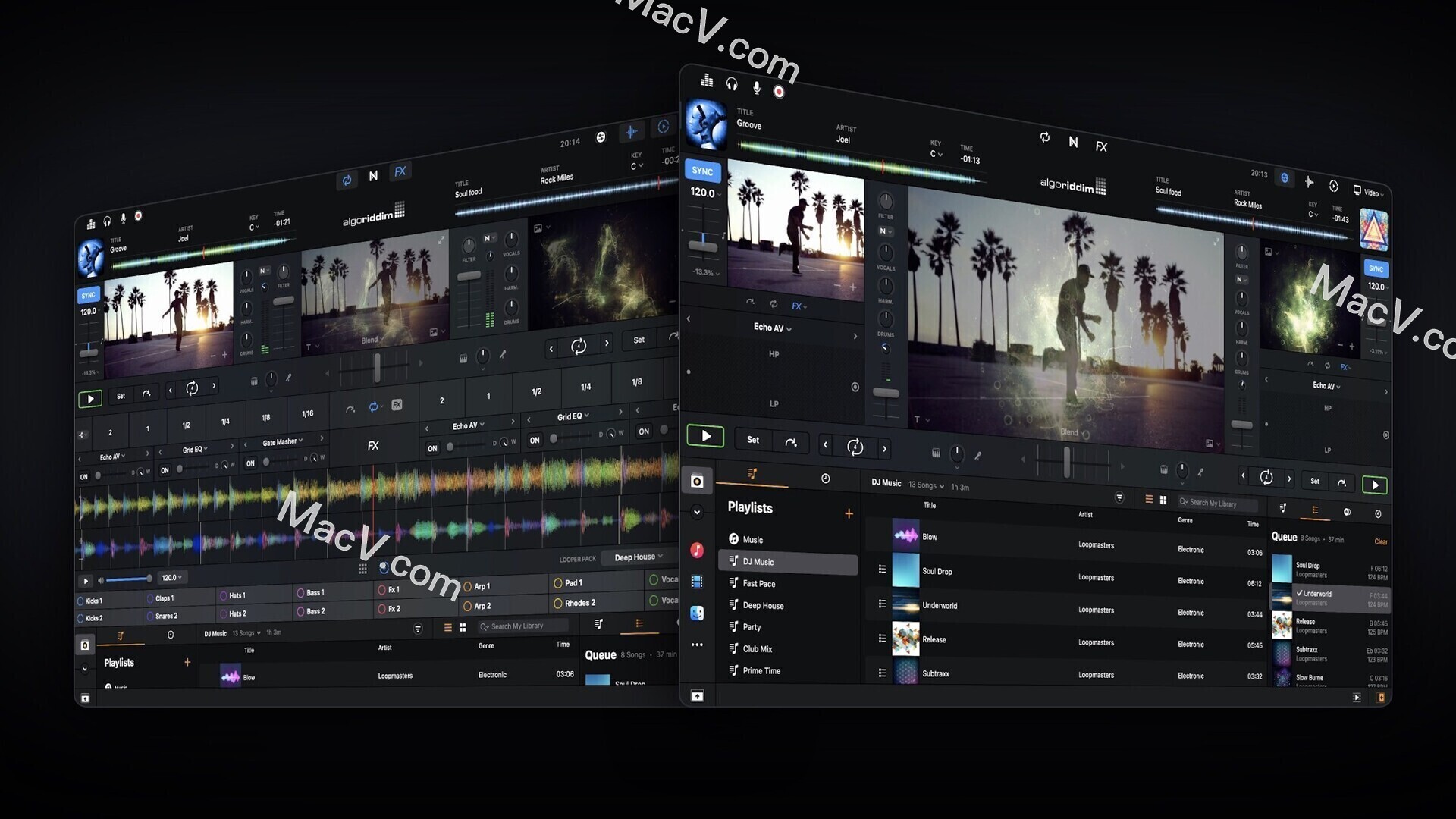Screen dimensions: 1456x819
Task: Click the Search My Library field
Action: (1217, 503)
